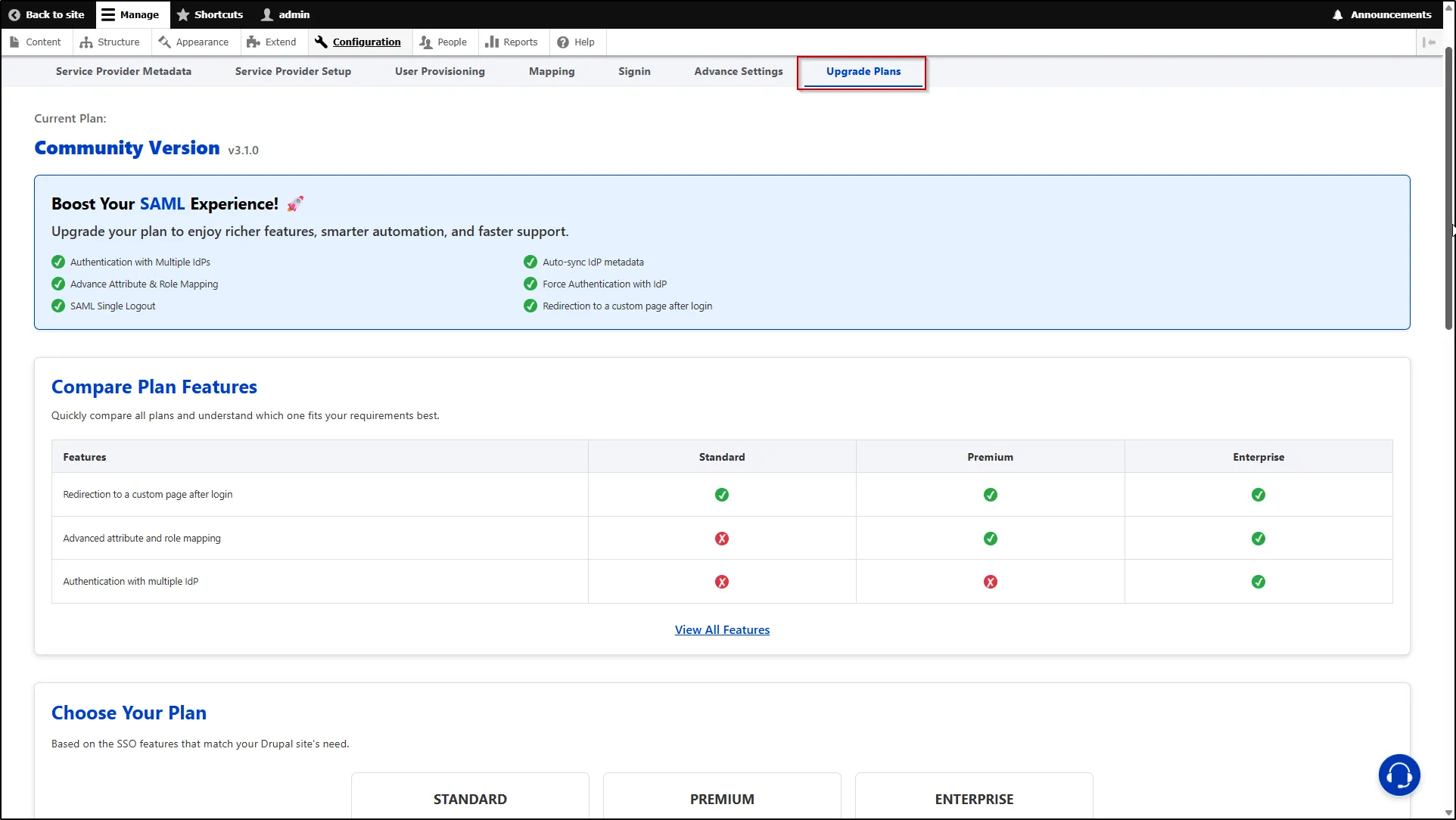Viewport: 1456px width, 820px height.
Task: Open the support headset chat bubble
Action: [x=1398, y=775]
